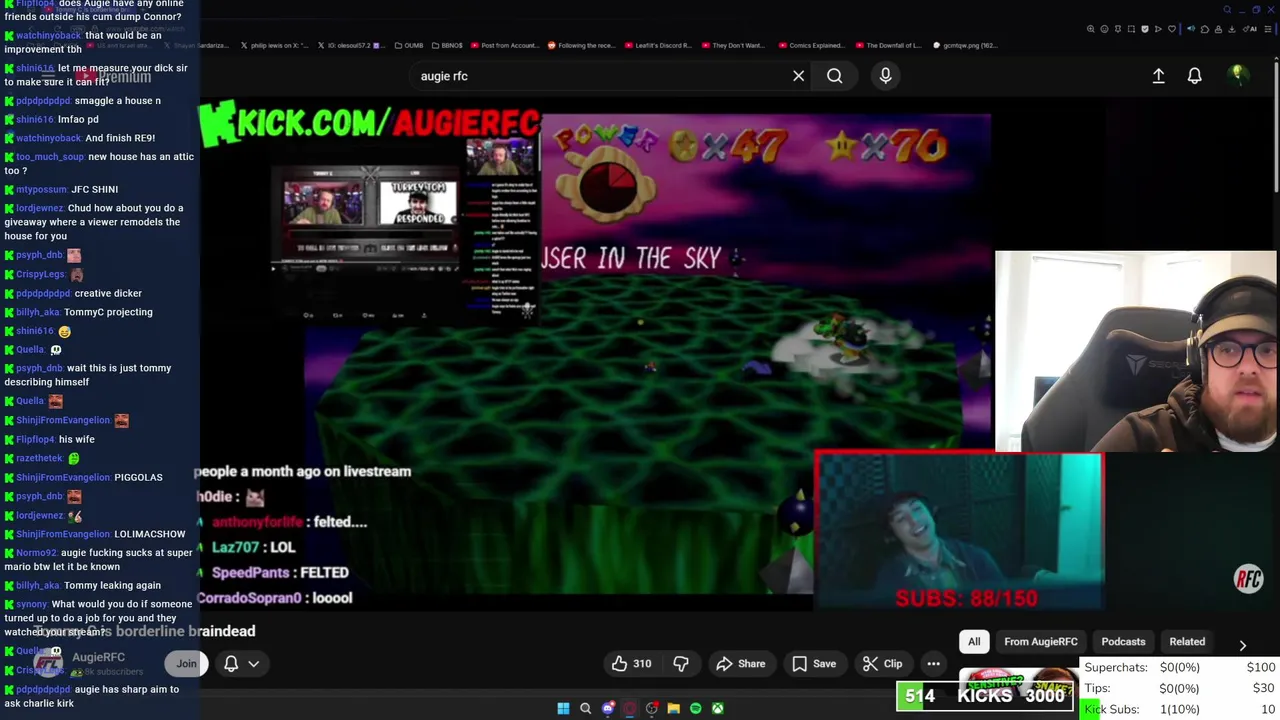
Task: Like the video (310 likes)
Action: (631, 664)
